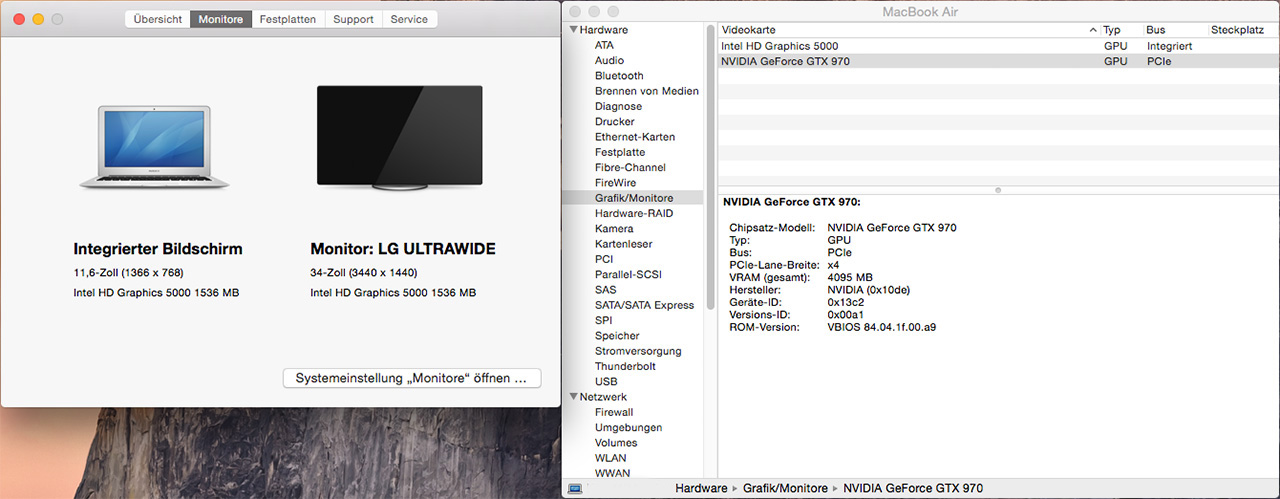Image resolution: width=1280 pixels, height=499 pixels.
Task: Click the computer icon in path bar
Action: point(575,489)
